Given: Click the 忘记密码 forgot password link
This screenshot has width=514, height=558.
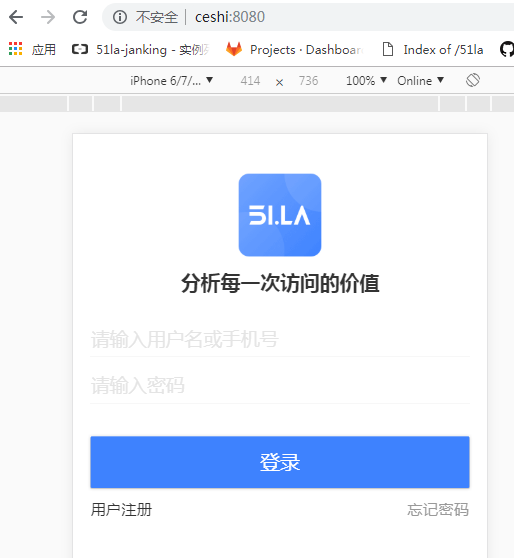Looking at the screenshot, I should (438, 510).
